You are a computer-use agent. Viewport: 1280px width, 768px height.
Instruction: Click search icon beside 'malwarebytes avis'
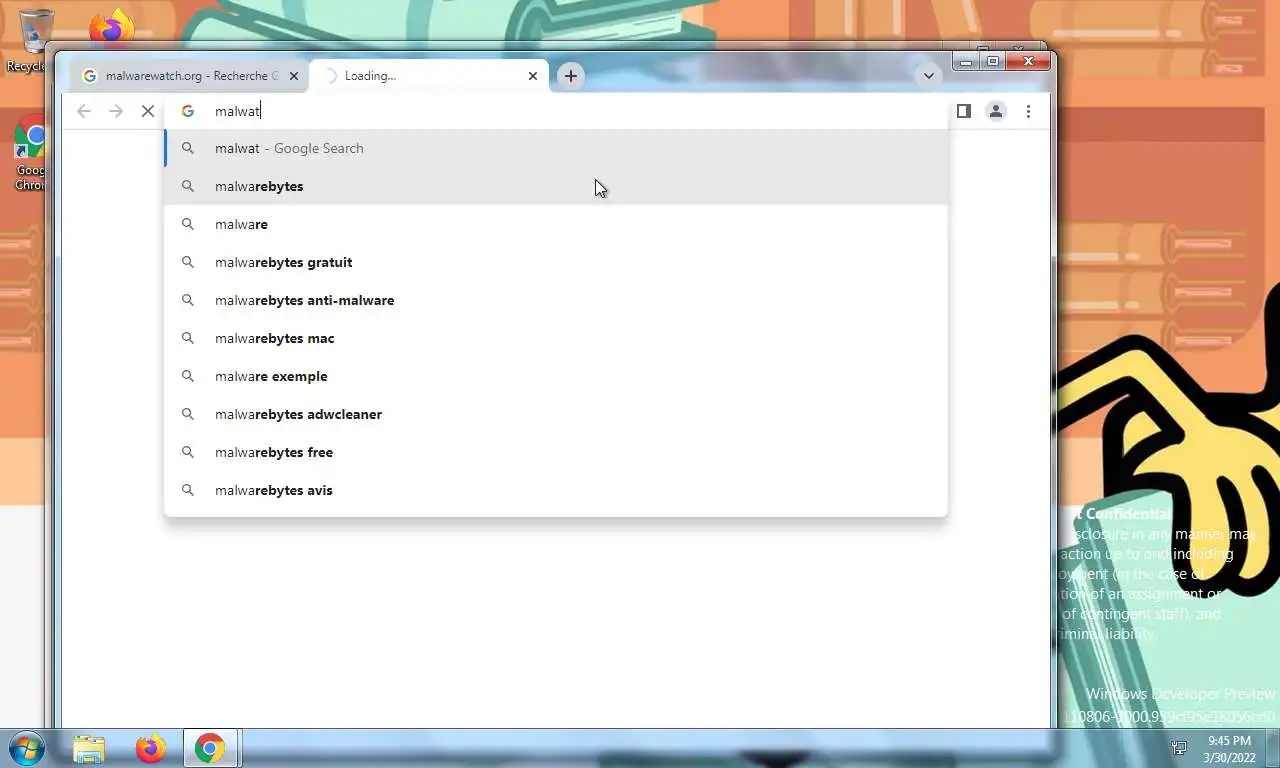[187, 490]
